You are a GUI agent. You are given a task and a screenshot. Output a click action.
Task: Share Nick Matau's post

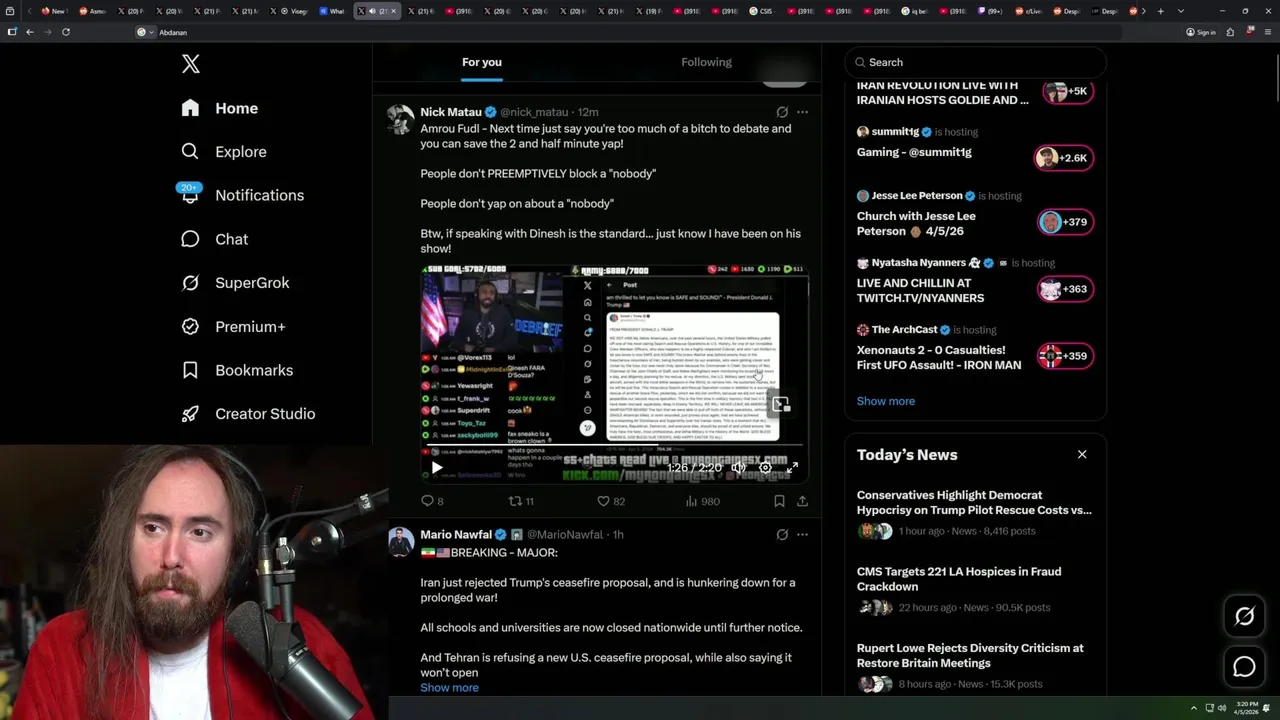802,501
